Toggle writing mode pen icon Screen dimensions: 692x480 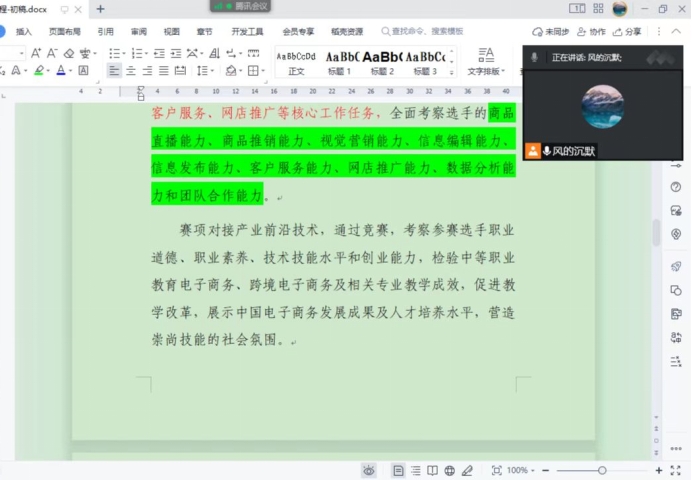pyautogui.click(x=467, y=471)
